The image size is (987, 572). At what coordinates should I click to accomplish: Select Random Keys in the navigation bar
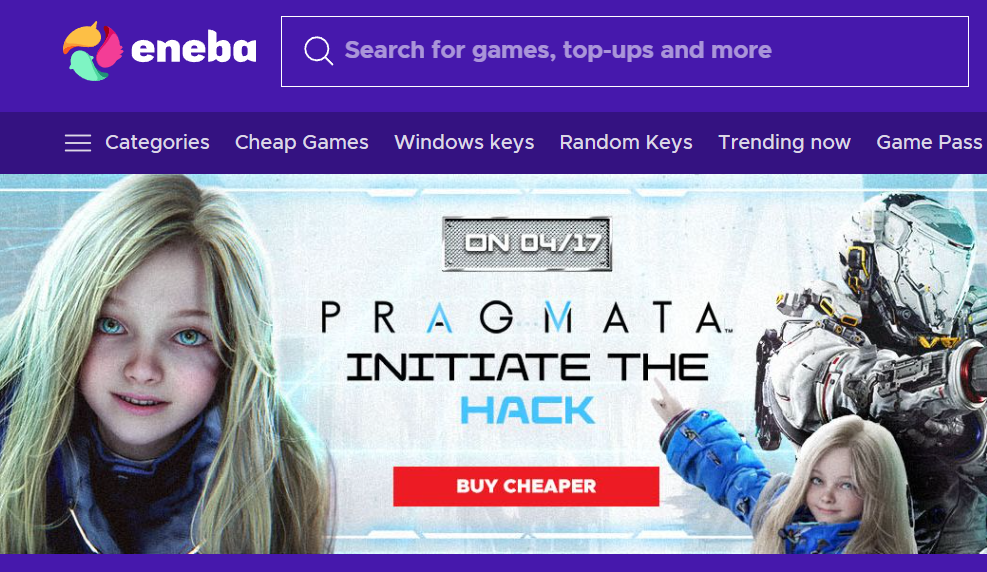626,142
